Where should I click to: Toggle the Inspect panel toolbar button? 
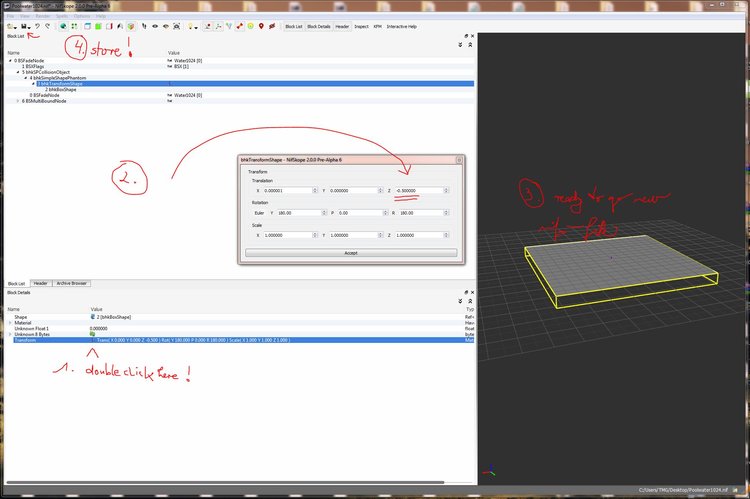tap(361, 26)
